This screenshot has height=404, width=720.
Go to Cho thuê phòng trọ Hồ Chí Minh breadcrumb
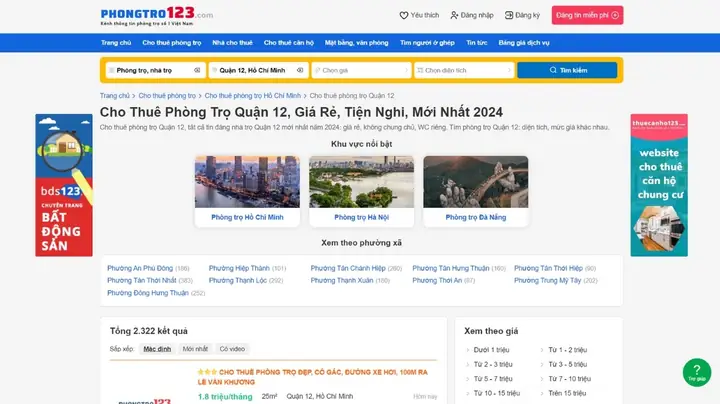(x=253, y=95)
